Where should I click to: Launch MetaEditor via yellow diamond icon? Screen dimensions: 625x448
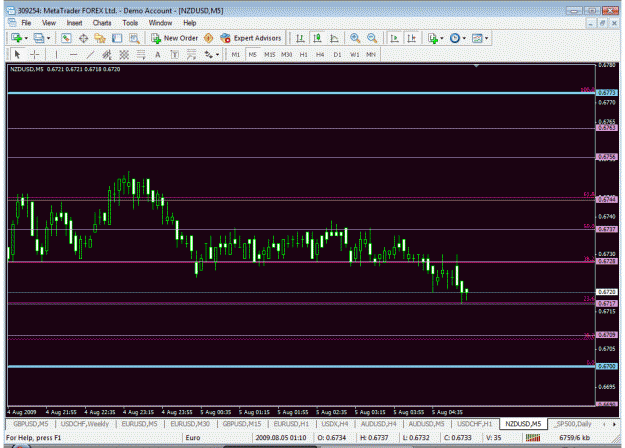point(208,38)
